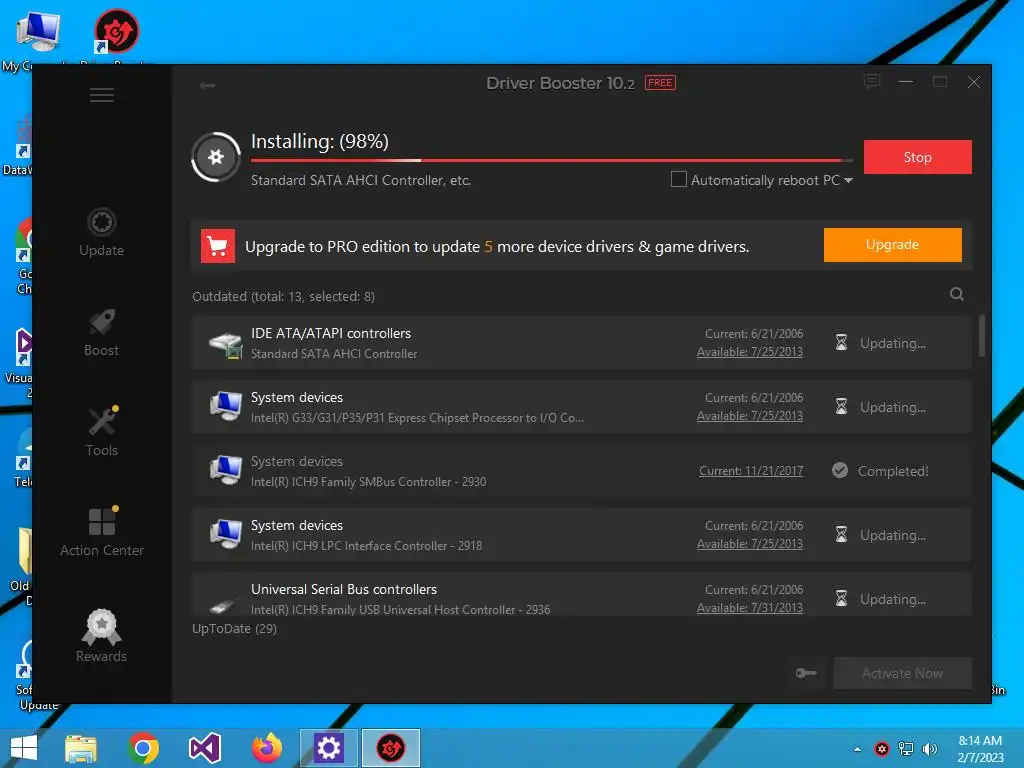Open Available: 7/25/2013 link for SATA AHCI
This screenshot has width=1024, height=768.
click(750, 352)
